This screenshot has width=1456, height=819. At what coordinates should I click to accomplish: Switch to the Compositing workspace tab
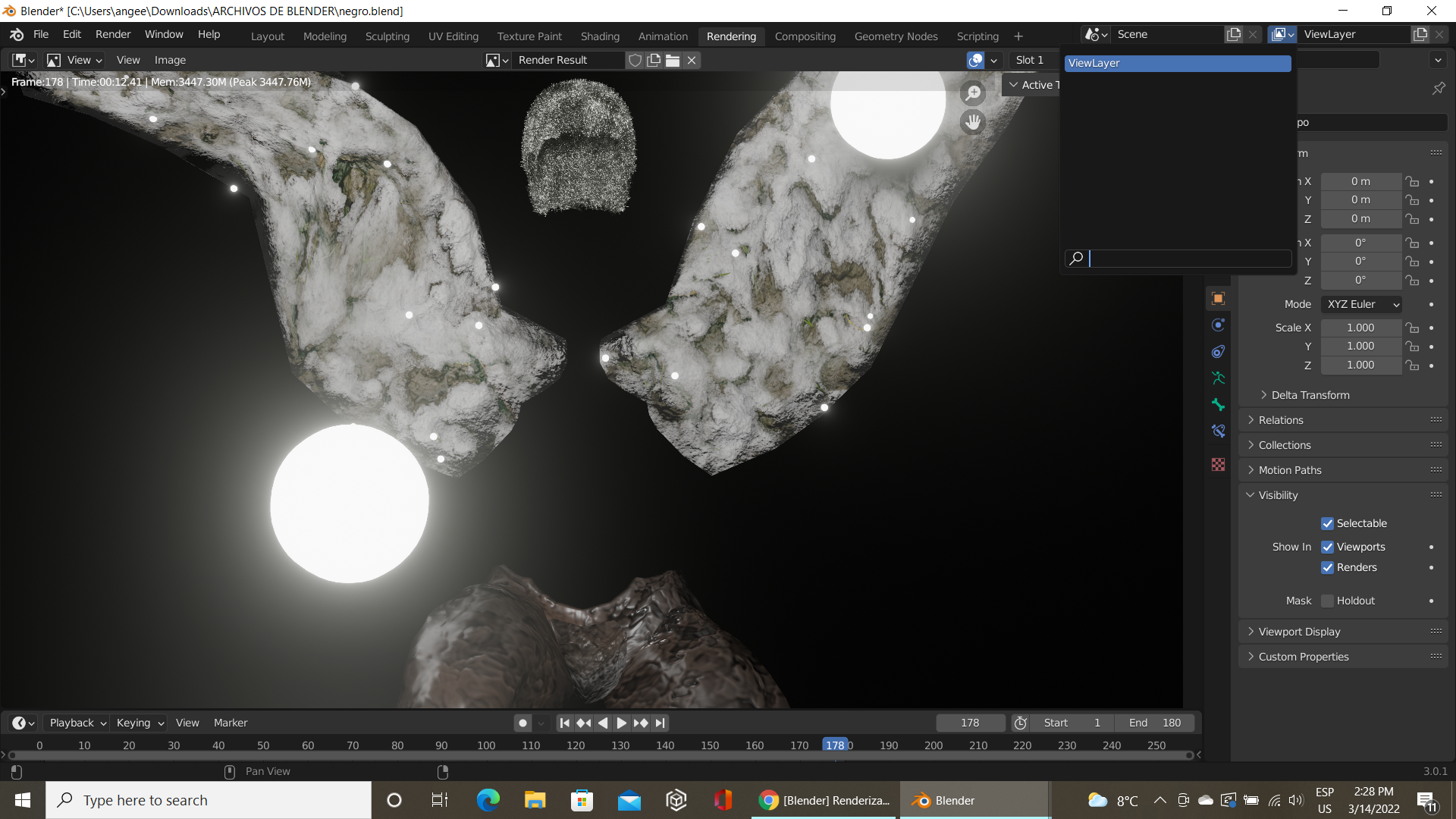[805, 36]
